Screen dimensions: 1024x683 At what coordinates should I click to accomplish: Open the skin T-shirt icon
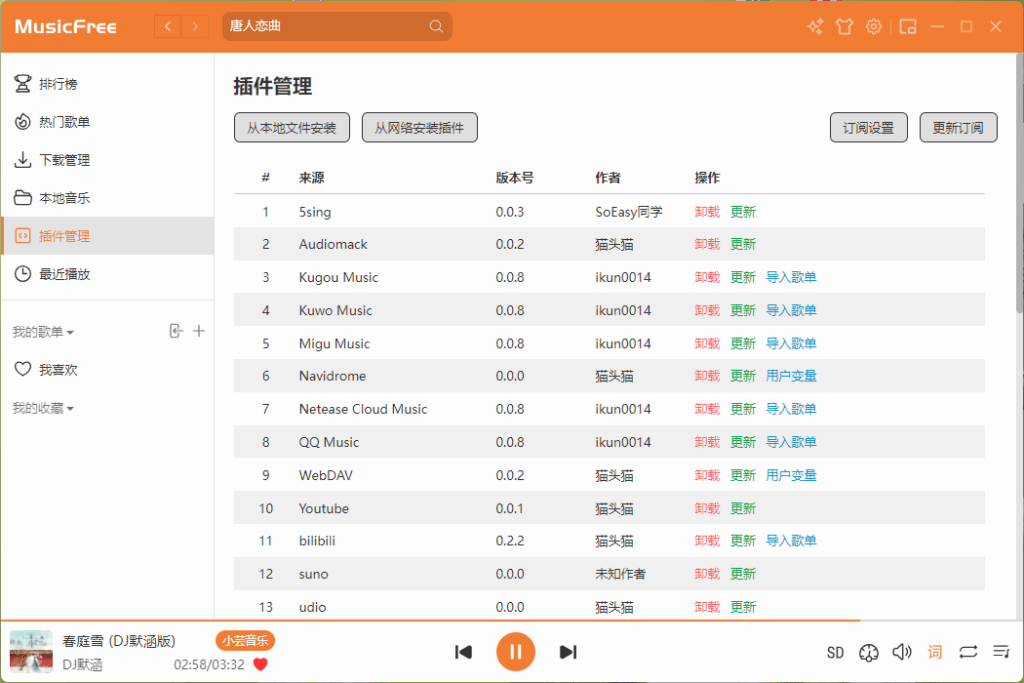click(x=844, y=26)
